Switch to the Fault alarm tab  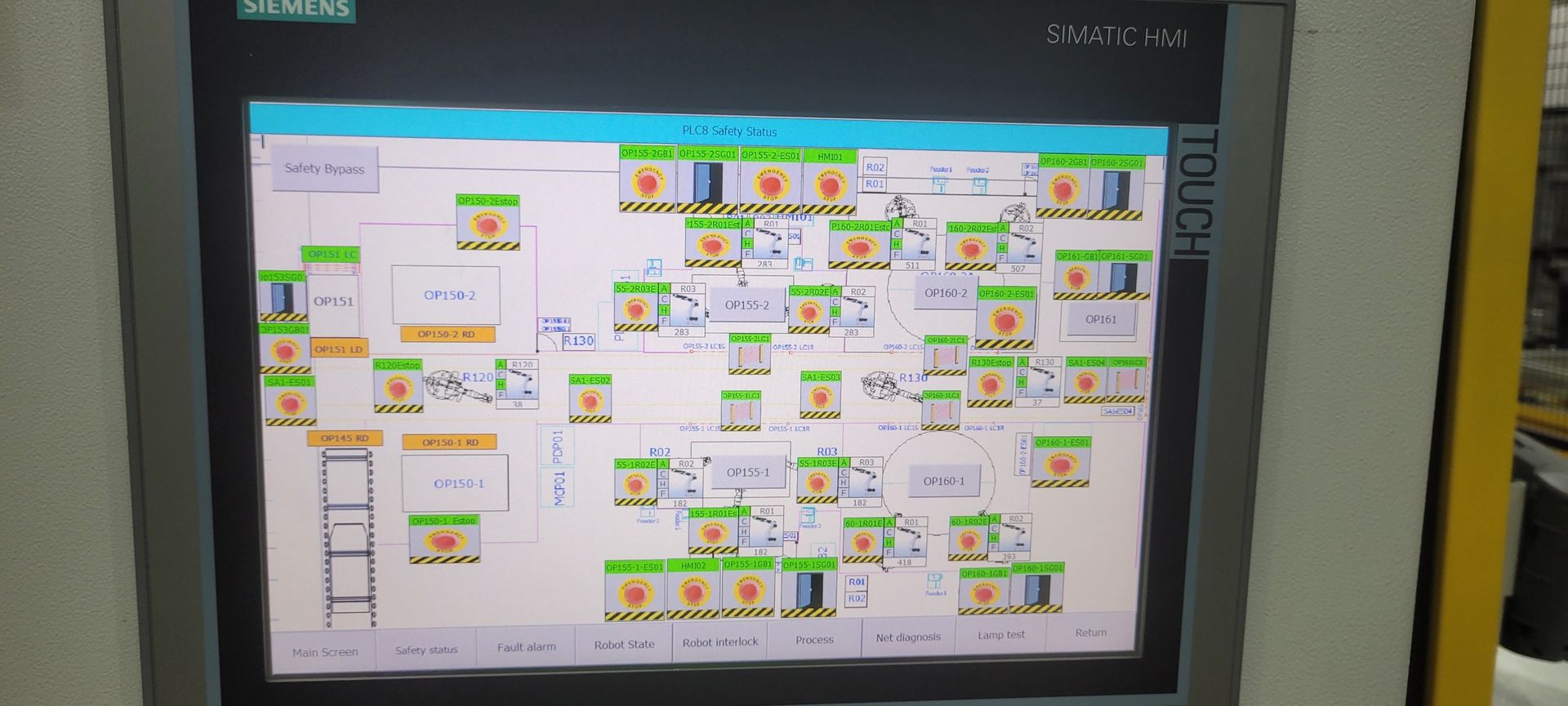tap(526, 647)
